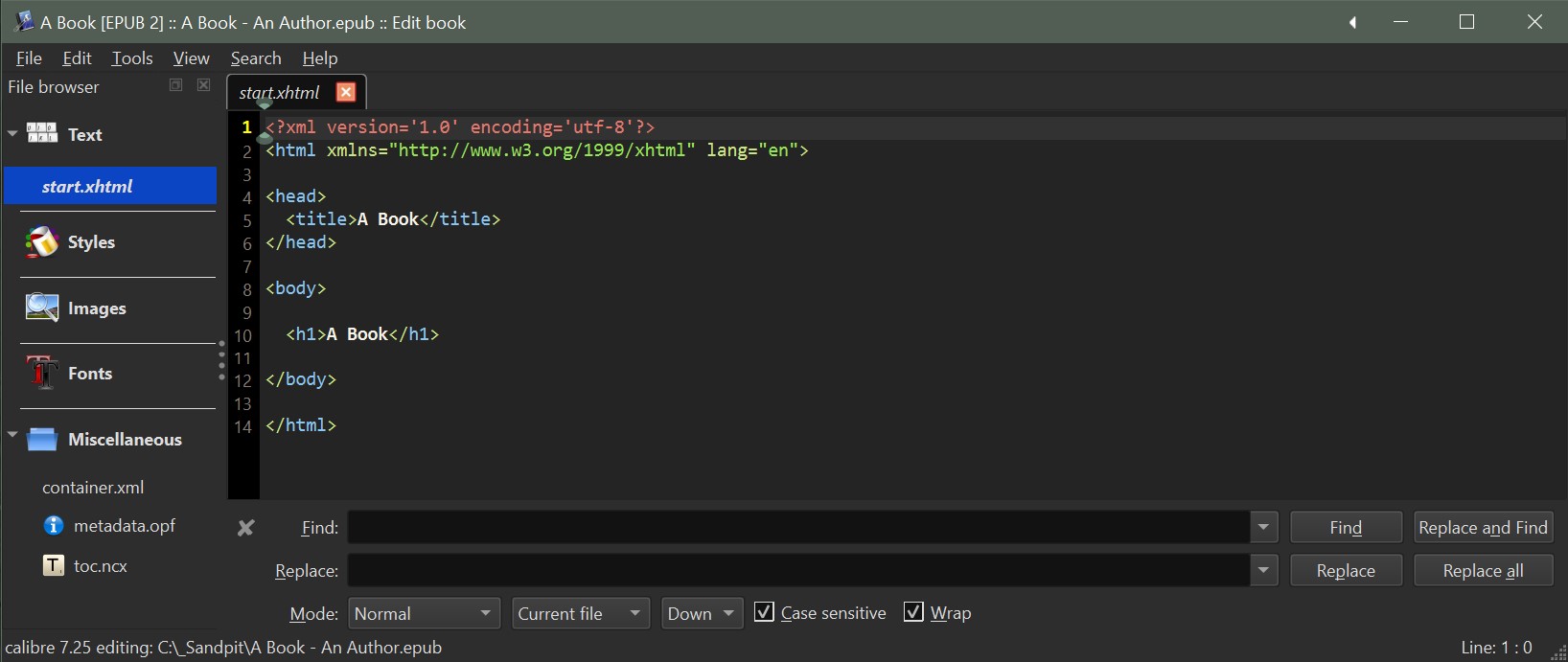The height and width of the screenshot is (662, 1568).
Task: Click the toc.ncx file icon
Action: [x=54, y=566]
